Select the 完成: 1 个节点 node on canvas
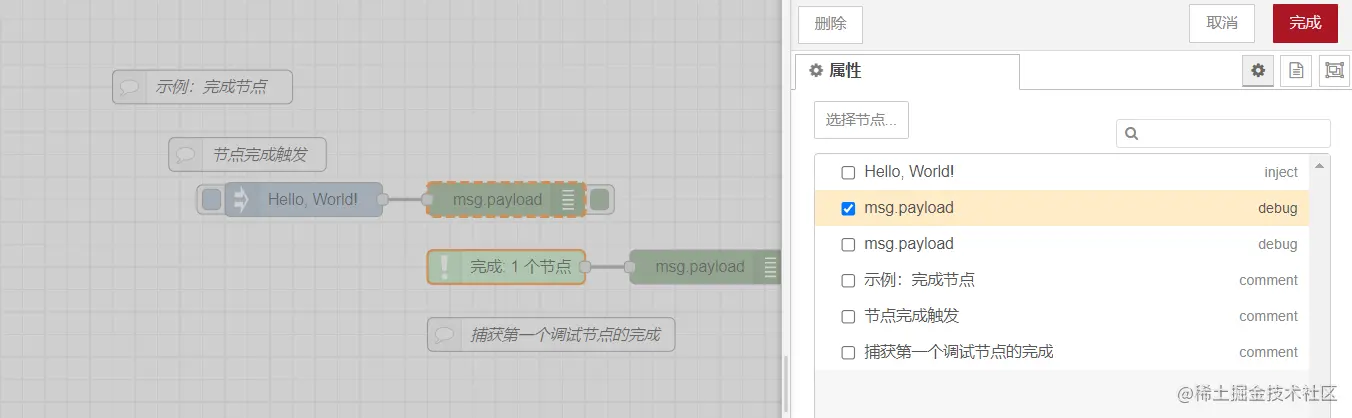Screen dimensions: 1352x418 click(506, 267)
